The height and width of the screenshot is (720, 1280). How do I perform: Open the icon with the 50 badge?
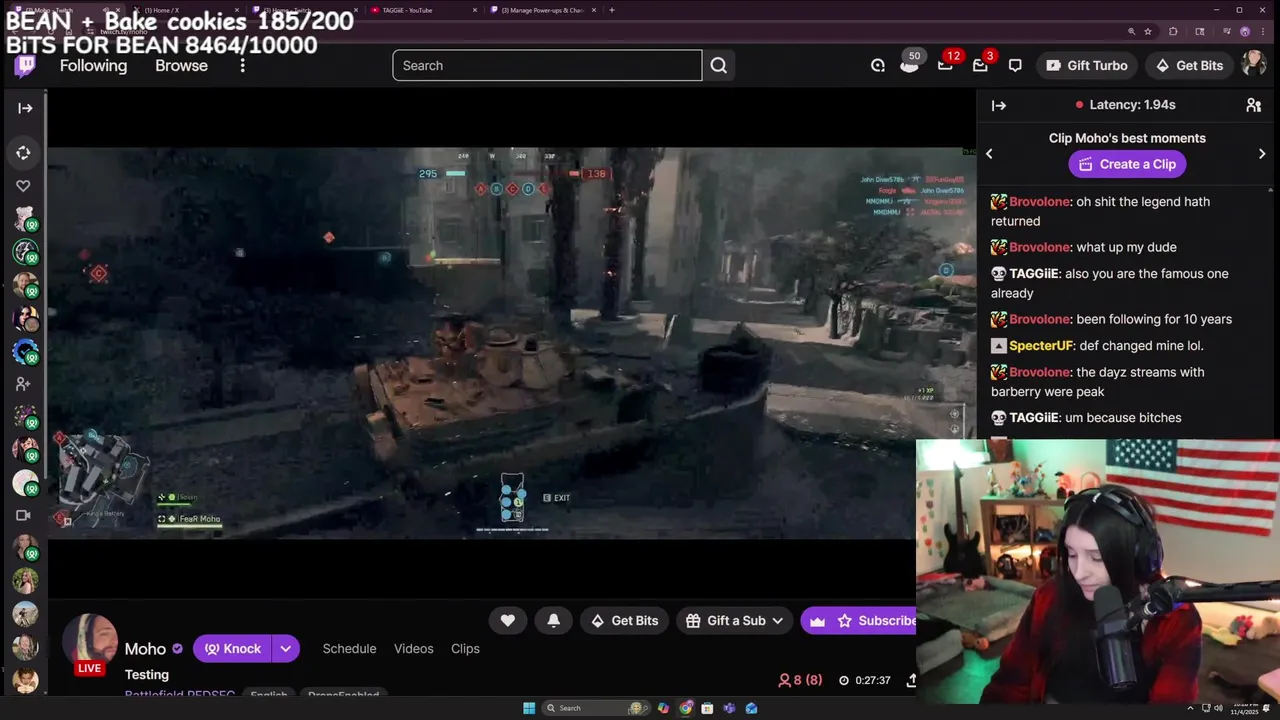(910, 65)
